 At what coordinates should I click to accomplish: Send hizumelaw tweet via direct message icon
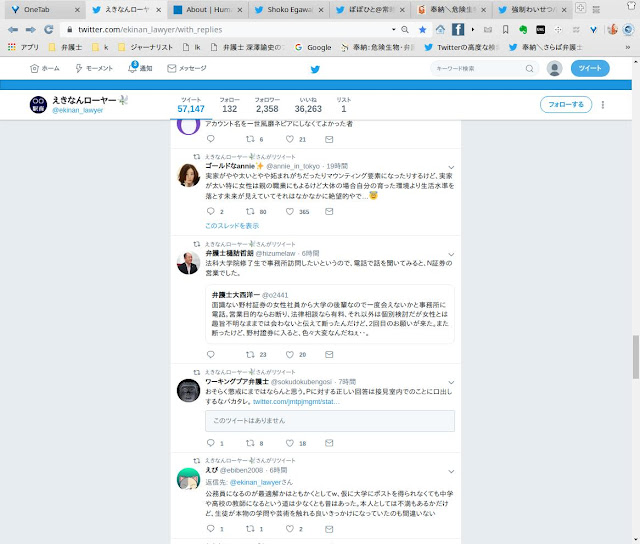(x=329, y=354)
